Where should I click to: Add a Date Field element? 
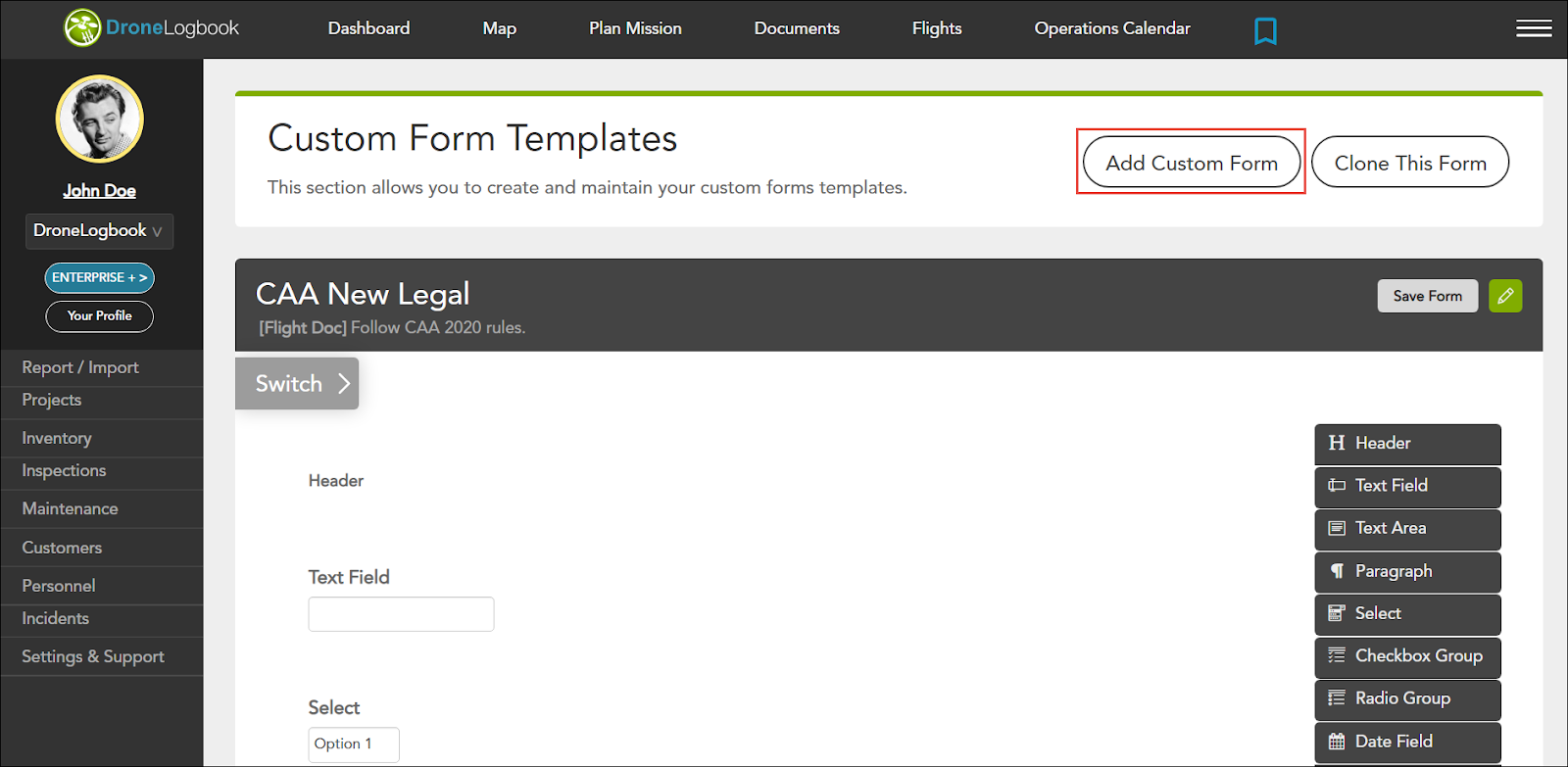pyautogui.click(x=1407, y=742)
